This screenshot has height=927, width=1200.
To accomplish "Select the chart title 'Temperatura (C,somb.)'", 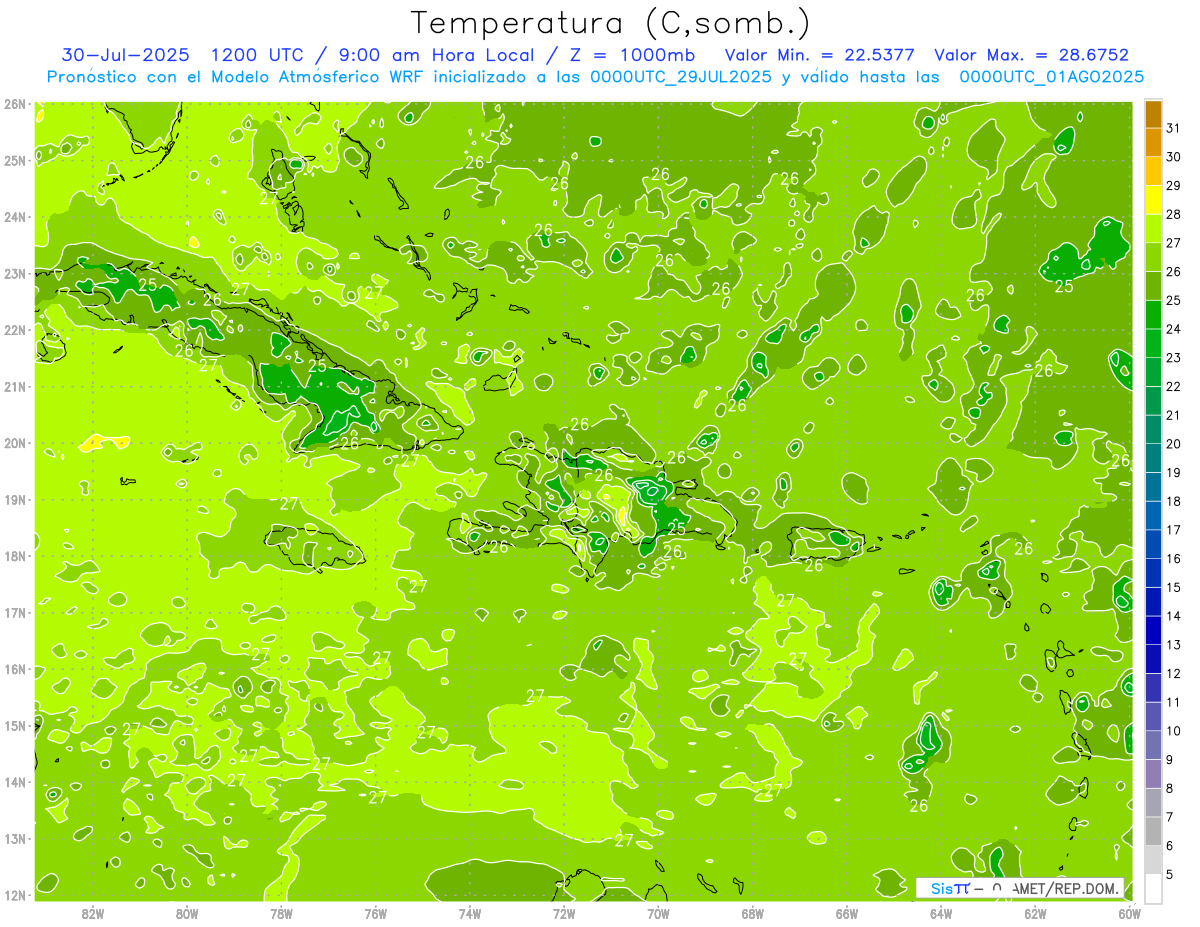I will coord(611,23).
